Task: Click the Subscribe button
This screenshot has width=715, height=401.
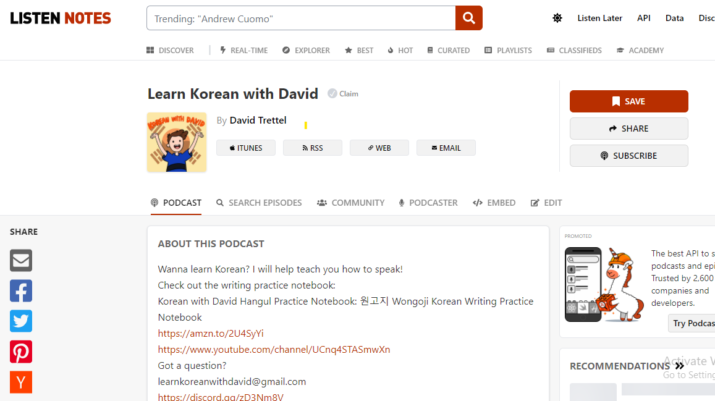Action: click(629, 156)
